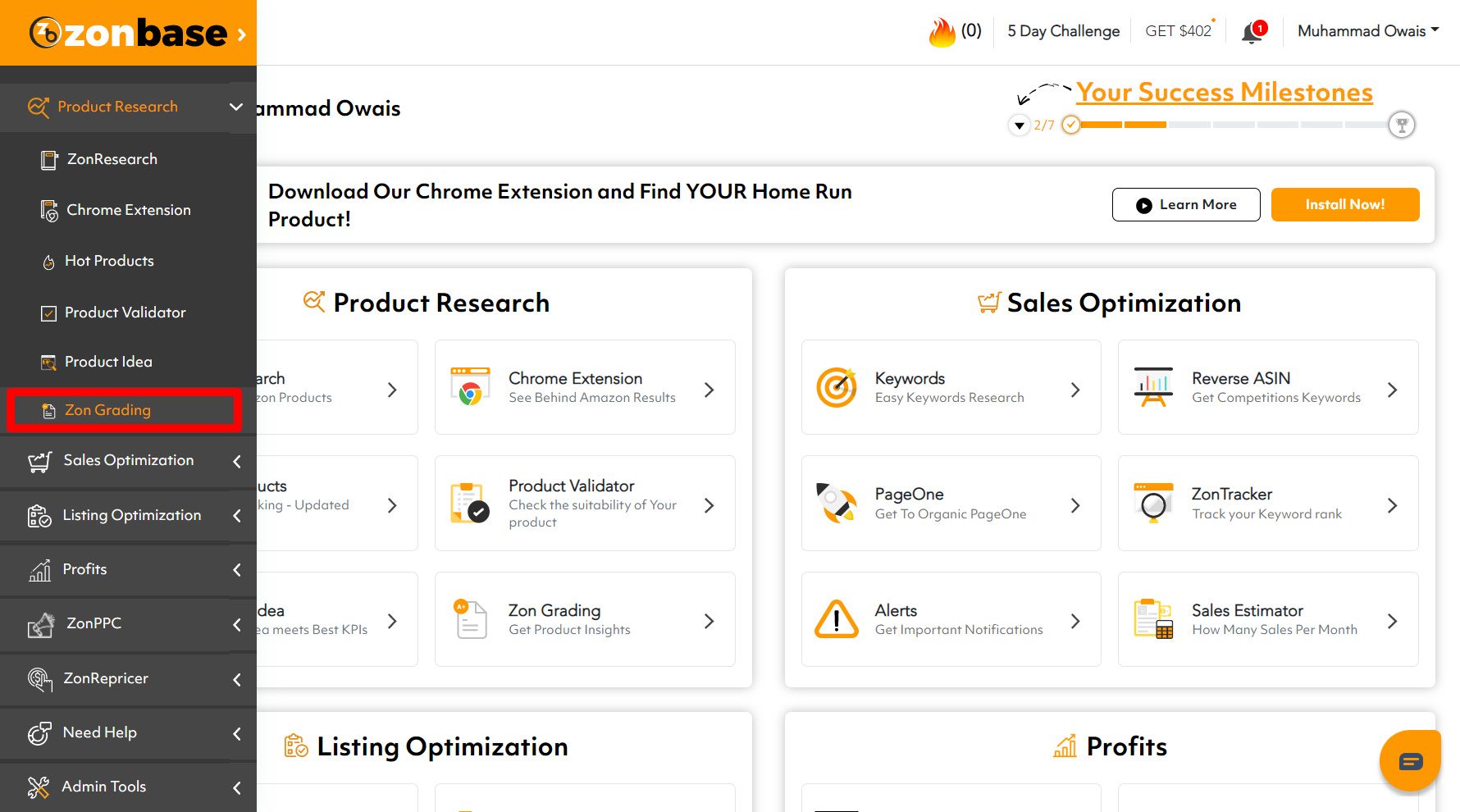Image resolution: width=1460 pixels, height=812 pixels.
Task: Toggle the milestones 2/7 dropdown arrow
Action: click(1019, 125)
